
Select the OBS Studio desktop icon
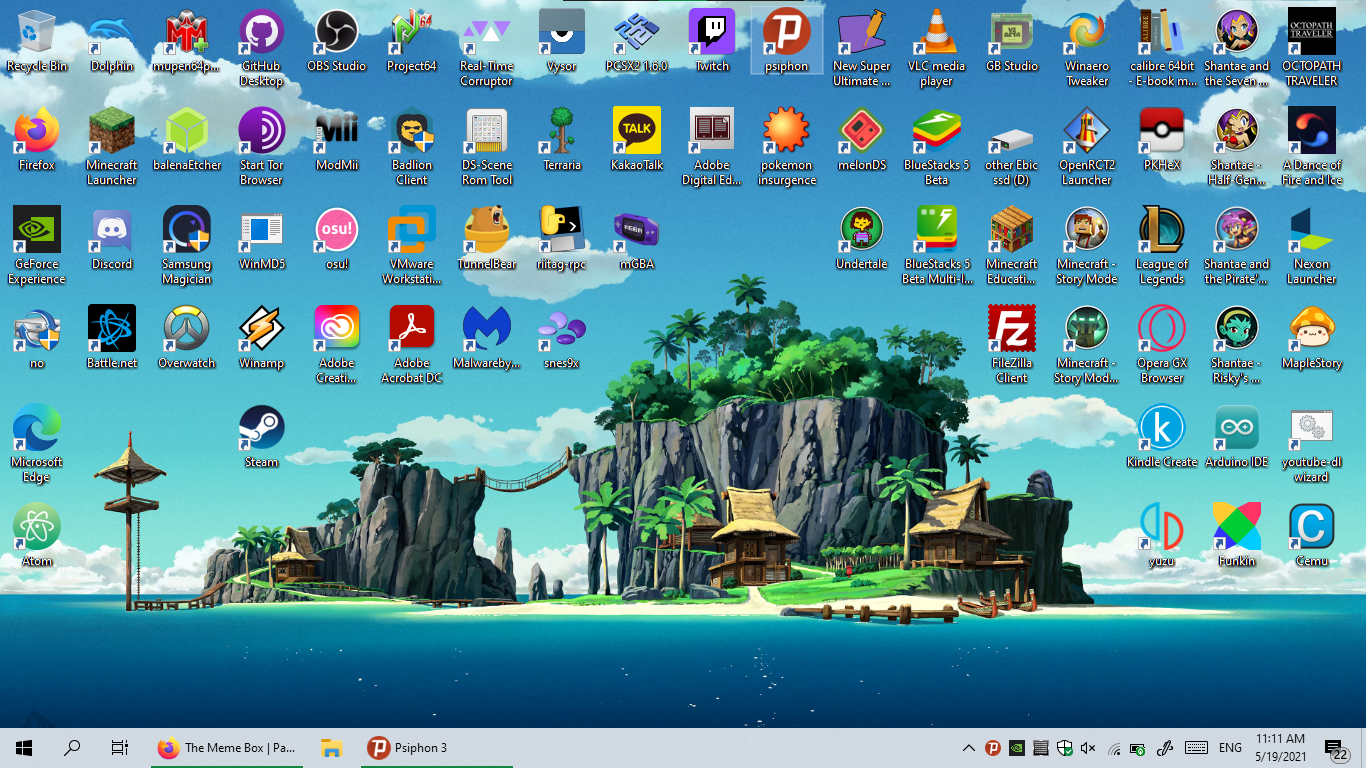[337, 41]
